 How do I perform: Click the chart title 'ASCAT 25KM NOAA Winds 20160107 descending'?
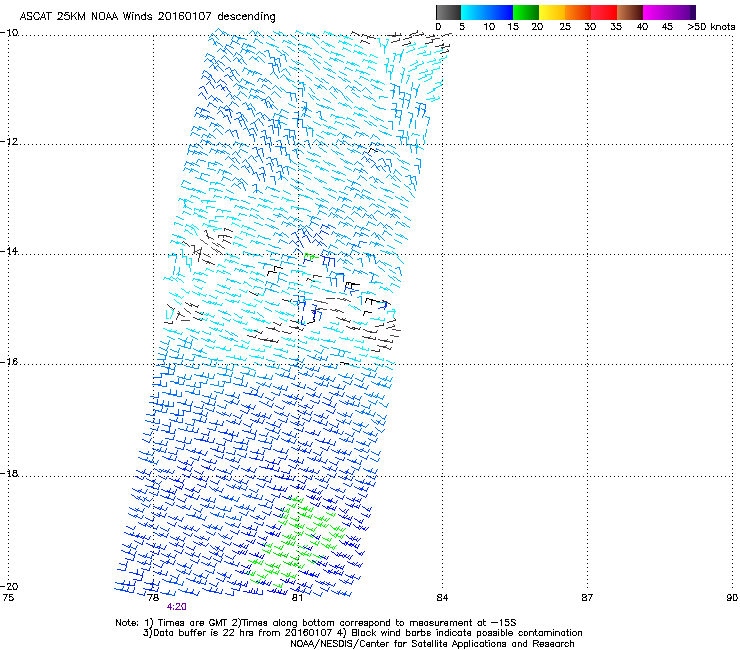click(147, 17)
